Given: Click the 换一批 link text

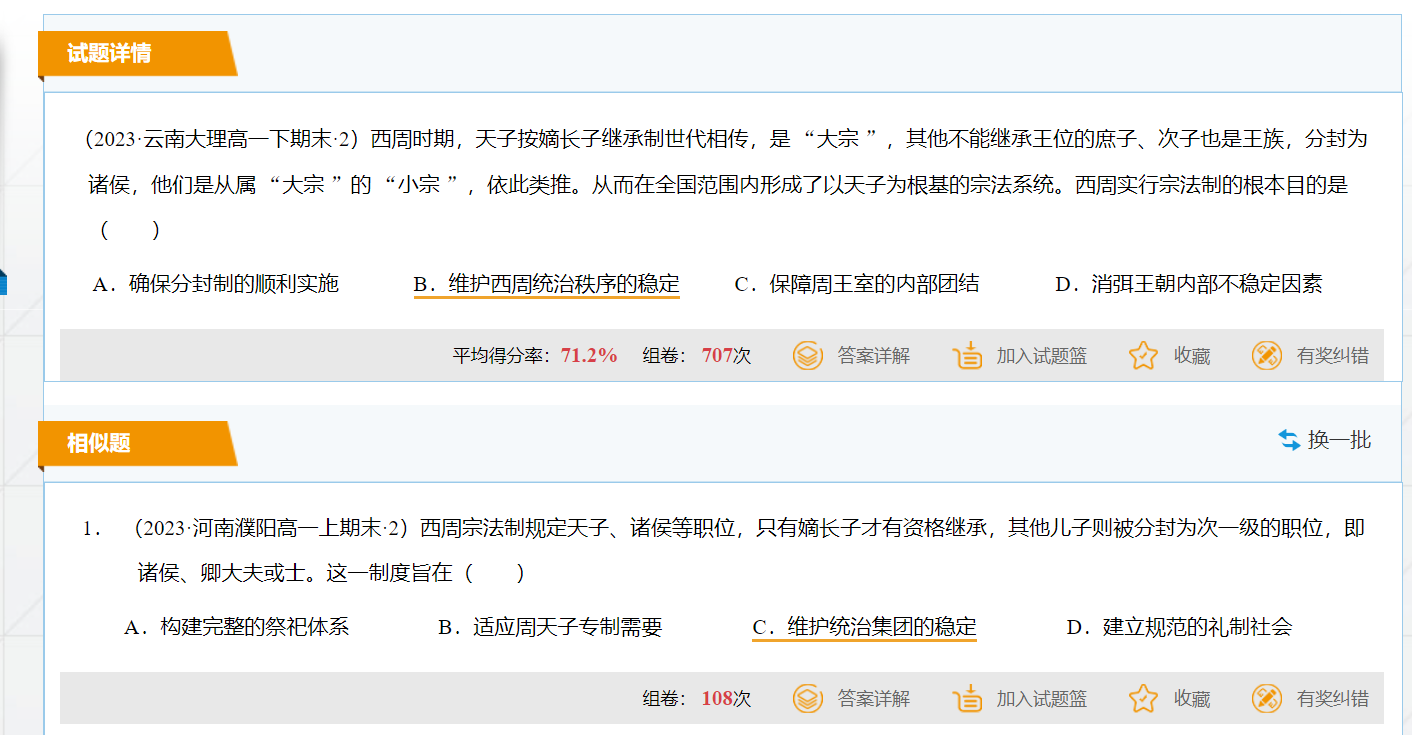Looking at the screenshot, I should (1339, 440).
